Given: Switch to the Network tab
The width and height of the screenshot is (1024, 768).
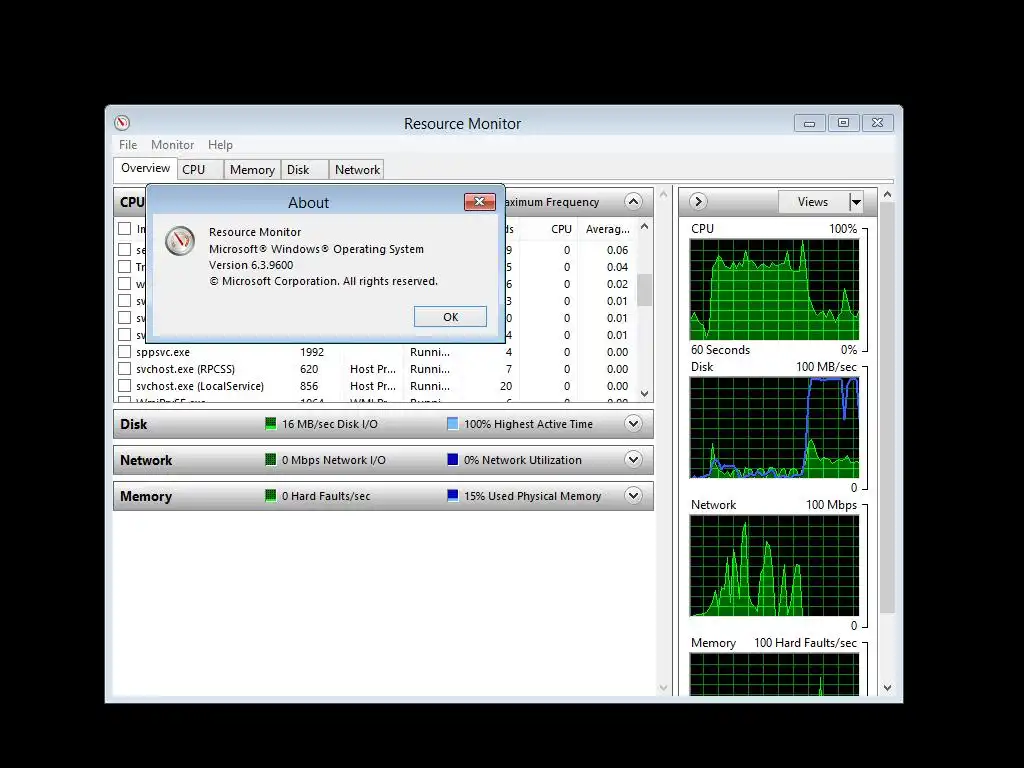Looking at the screenshot, I should [x=357, y=170].
